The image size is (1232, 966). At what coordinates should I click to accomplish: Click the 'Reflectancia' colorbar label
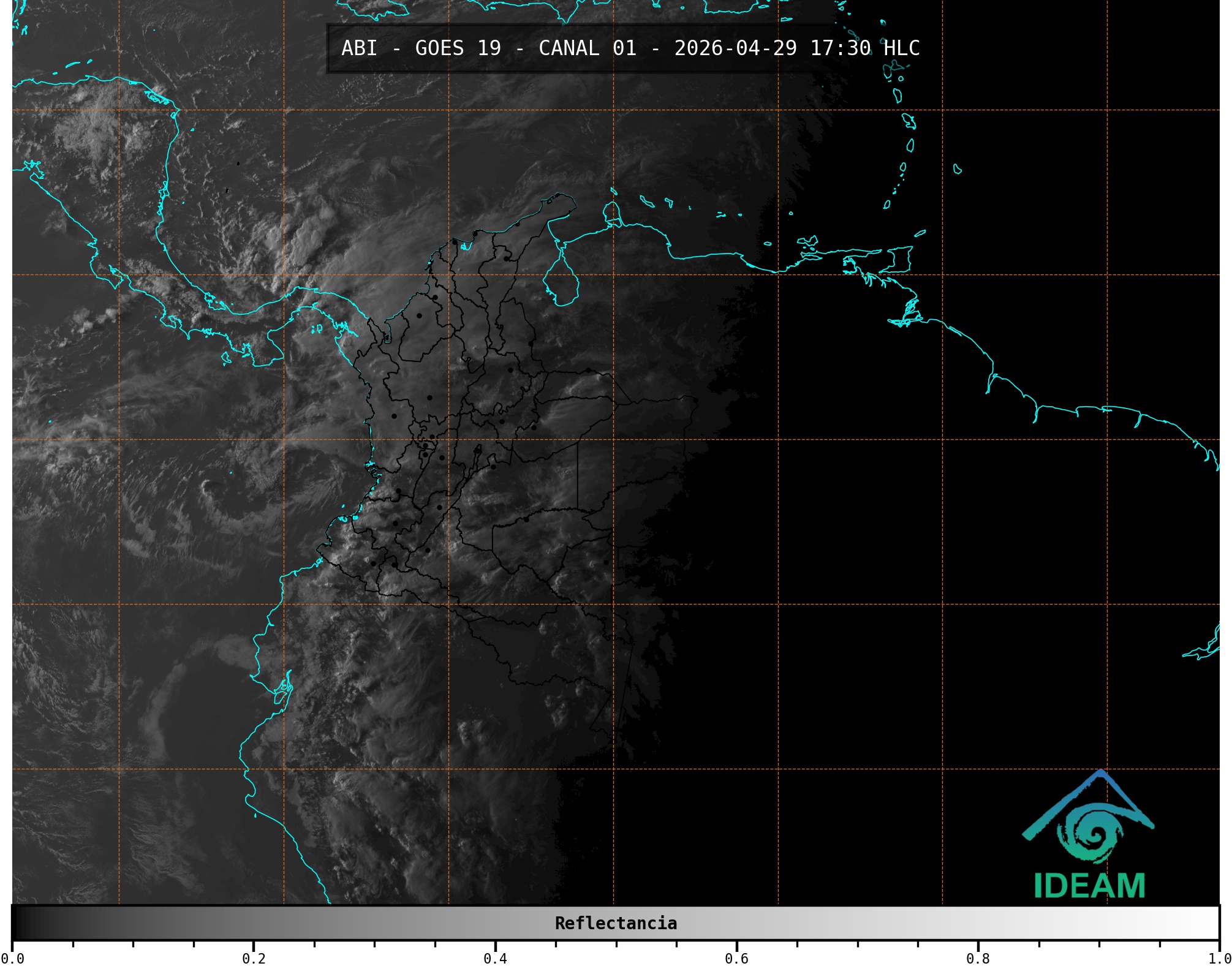click(x=616, y=923)
